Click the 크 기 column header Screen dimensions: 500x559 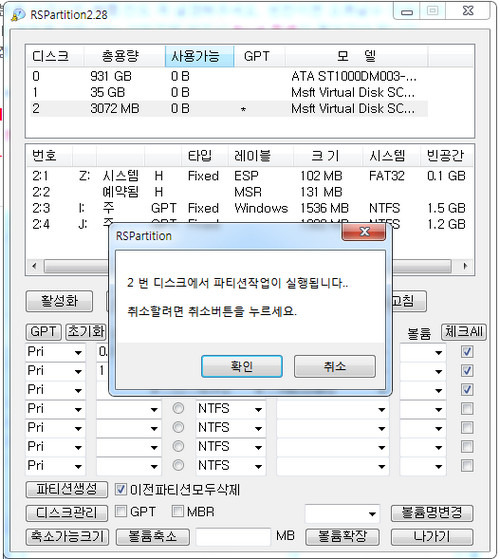[328, 156]
